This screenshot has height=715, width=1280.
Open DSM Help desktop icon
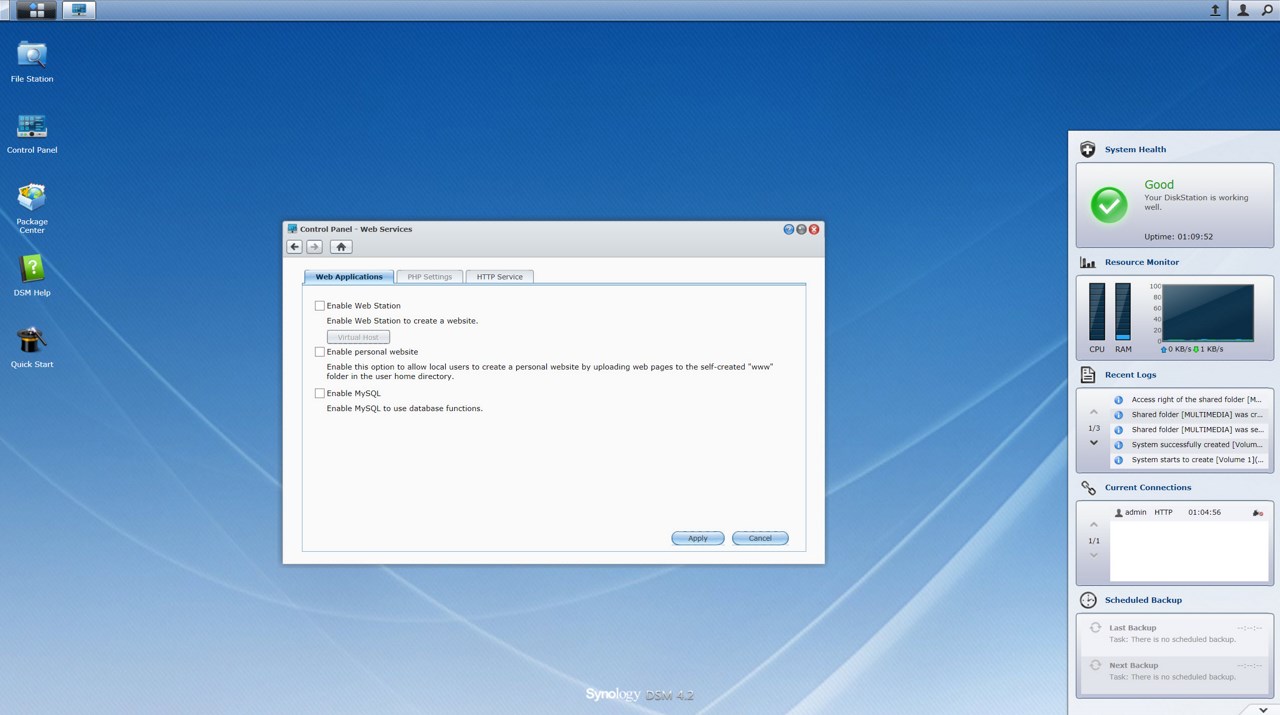pos(32,276)
